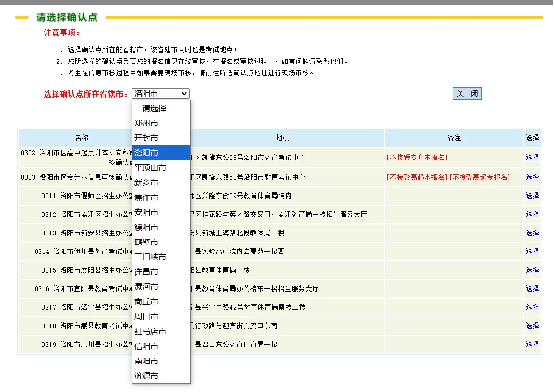Click the 备注 column header
This screenshot has height=392, width=554.
[x=454, y=138]
